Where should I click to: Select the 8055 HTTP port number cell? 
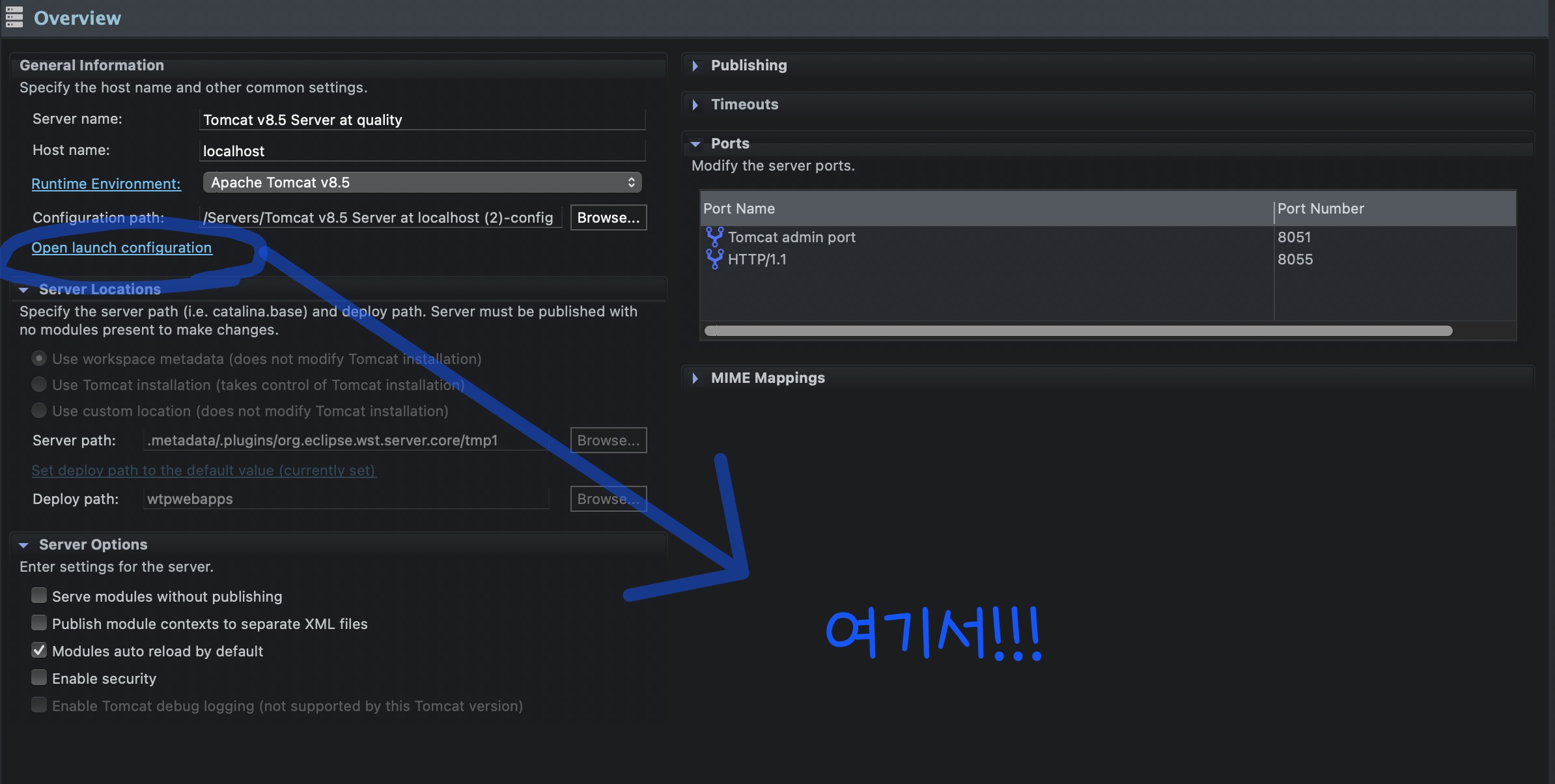(x=1295, y=259)
